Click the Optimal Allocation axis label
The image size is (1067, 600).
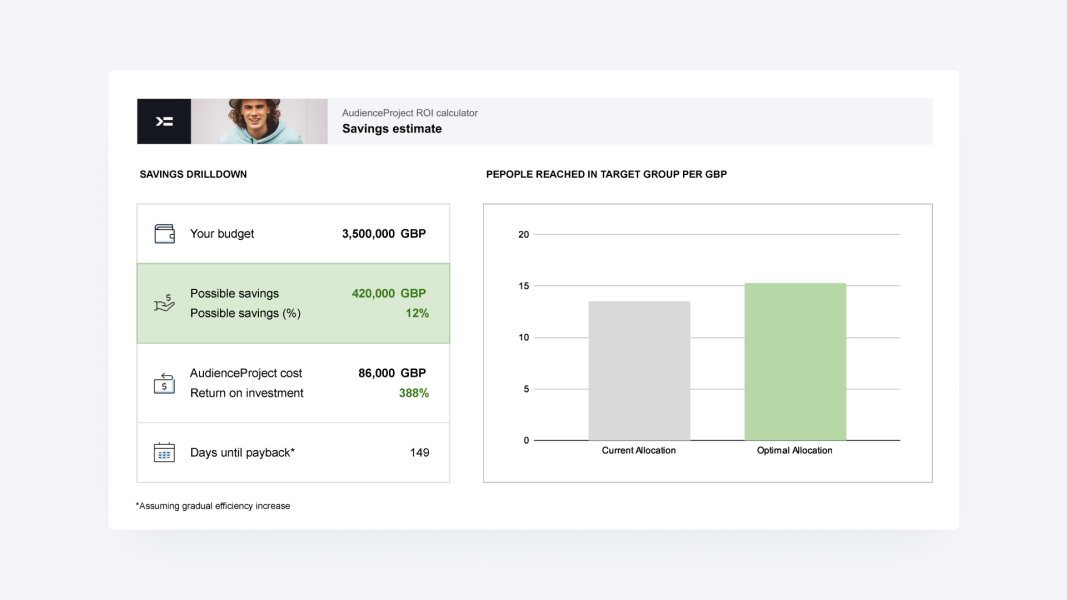click(795, 451)
